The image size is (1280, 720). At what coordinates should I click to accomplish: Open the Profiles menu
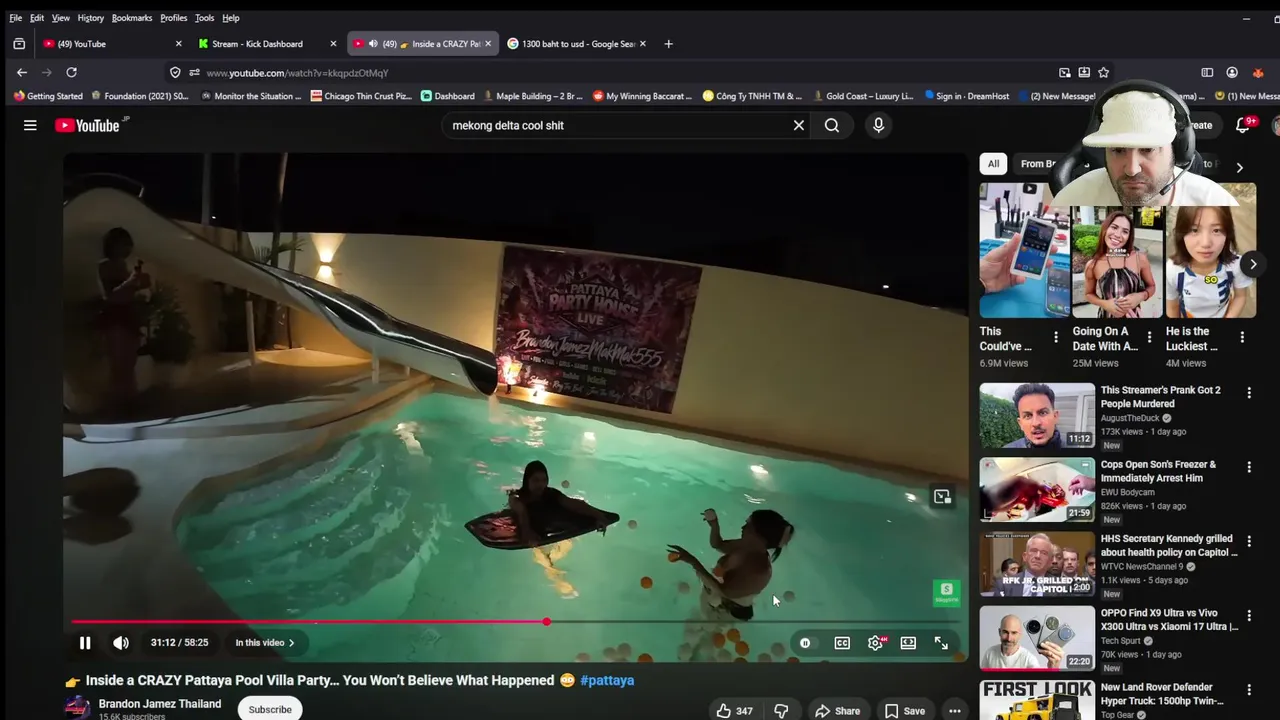tap(174, 18)
